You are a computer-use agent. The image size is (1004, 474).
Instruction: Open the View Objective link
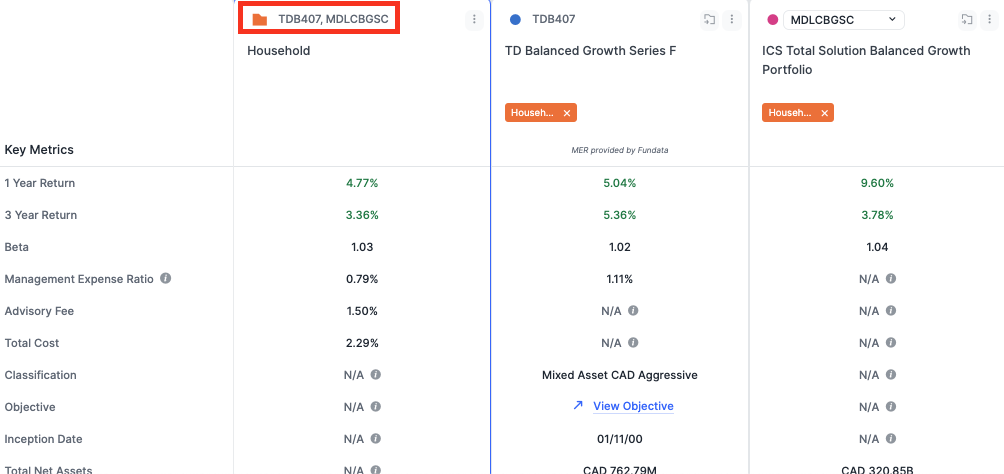coord(633,406)
